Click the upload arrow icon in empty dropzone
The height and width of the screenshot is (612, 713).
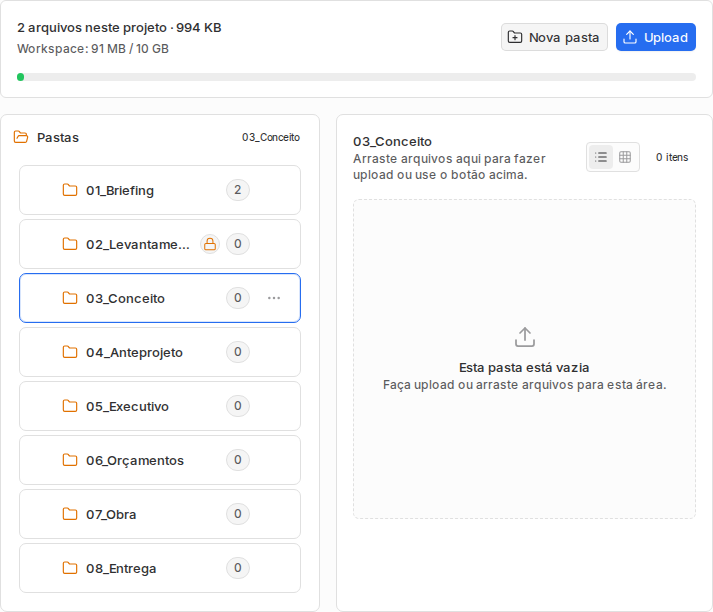coord(525,337)
